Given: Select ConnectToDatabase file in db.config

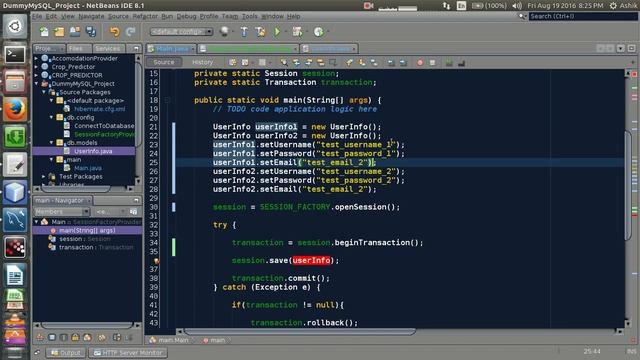Looking at the screenshot, I should (104, 126).
